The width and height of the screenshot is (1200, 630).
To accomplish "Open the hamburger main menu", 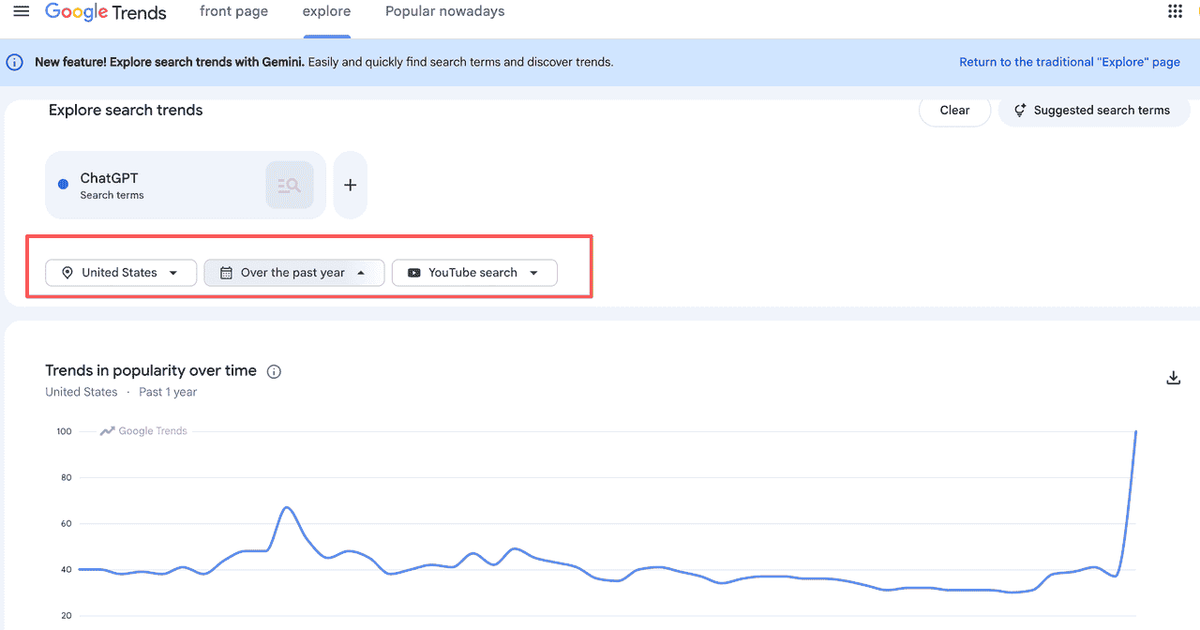I will coord(21,12).
